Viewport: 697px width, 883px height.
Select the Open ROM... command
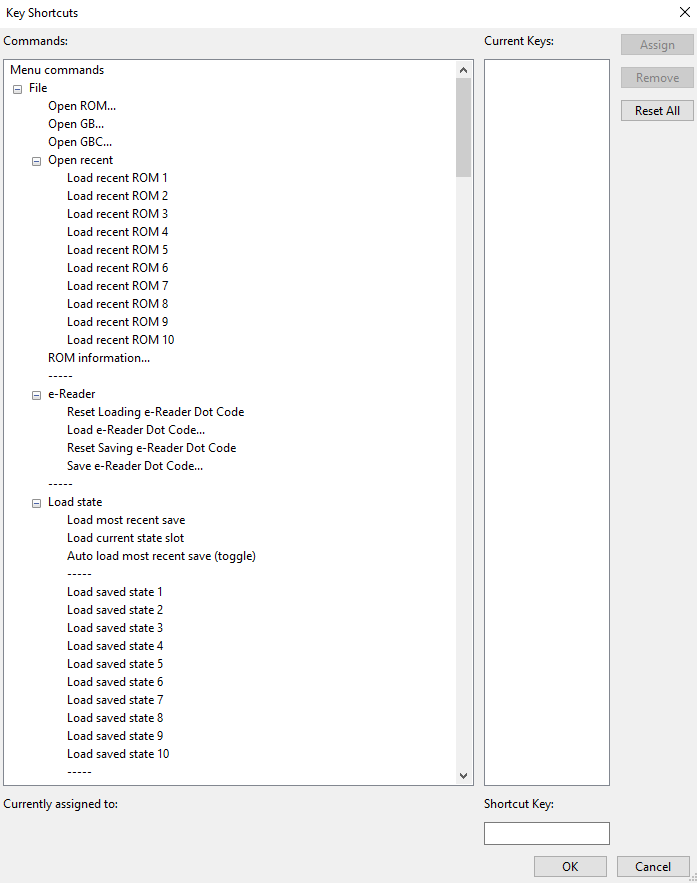82,106
